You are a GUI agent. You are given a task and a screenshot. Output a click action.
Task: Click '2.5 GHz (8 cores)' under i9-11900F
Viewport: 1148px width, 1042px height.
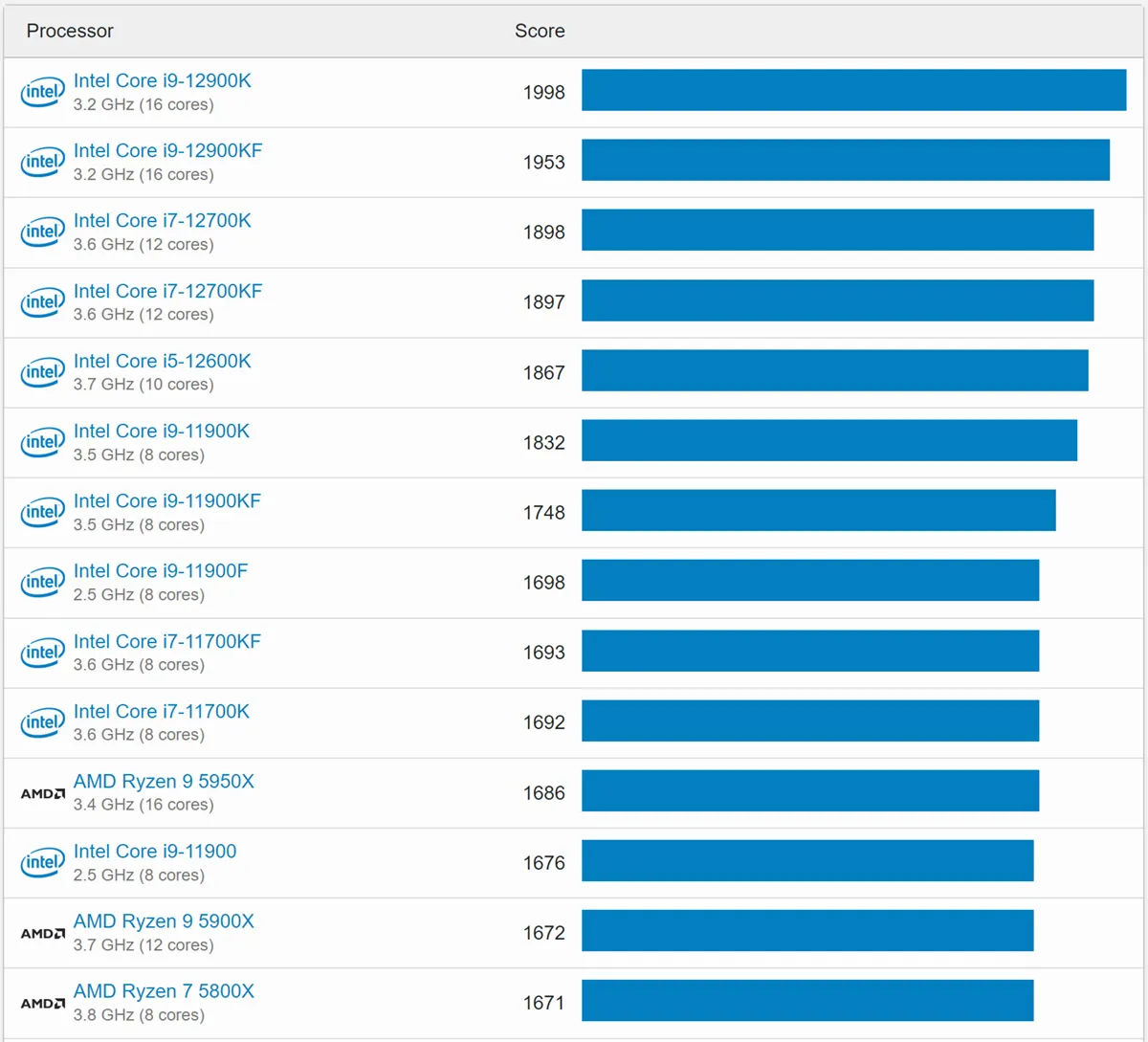139,595
